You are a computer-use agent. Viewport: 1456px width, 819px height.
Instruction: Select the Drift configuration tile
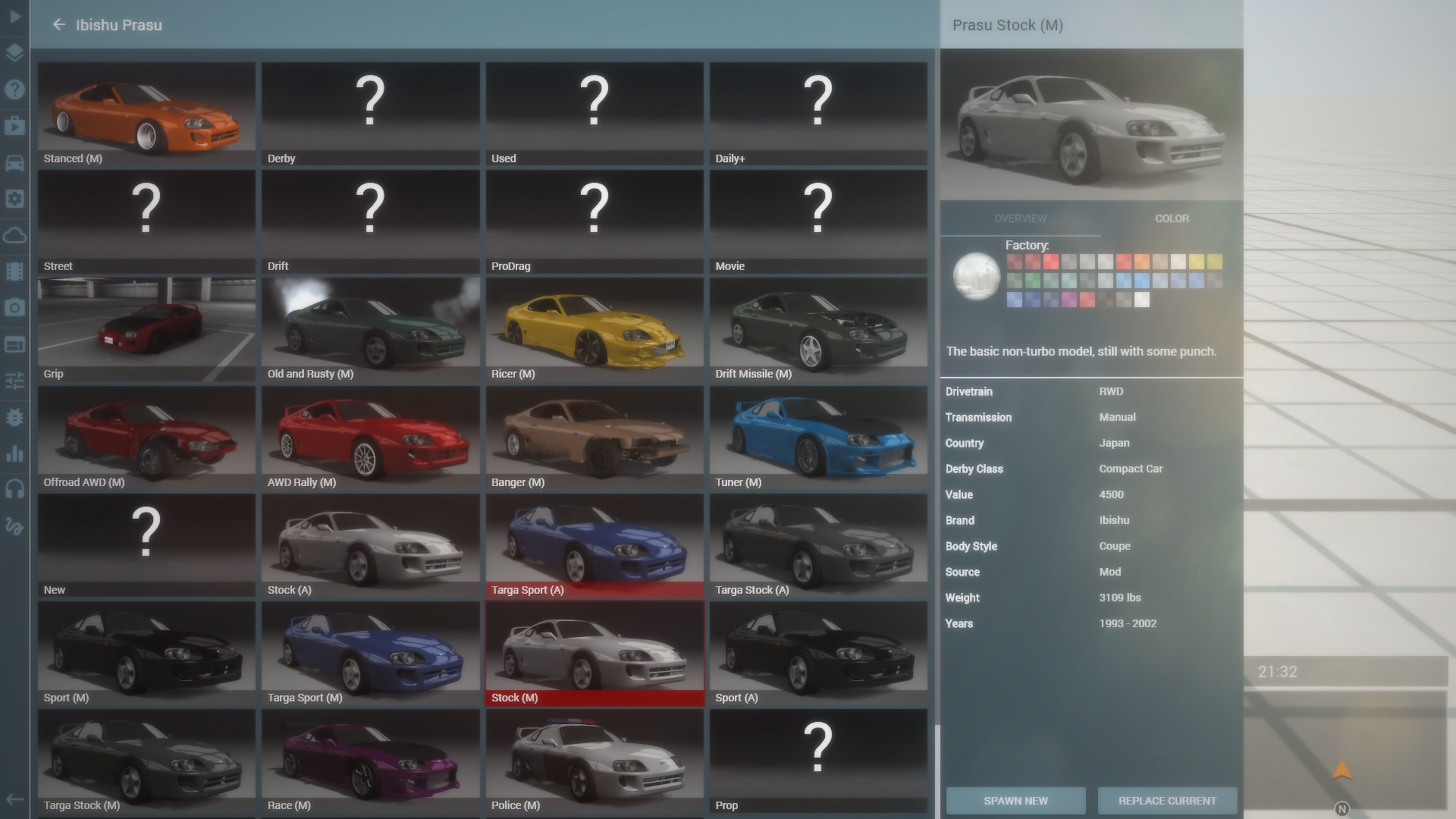point(370,221)
